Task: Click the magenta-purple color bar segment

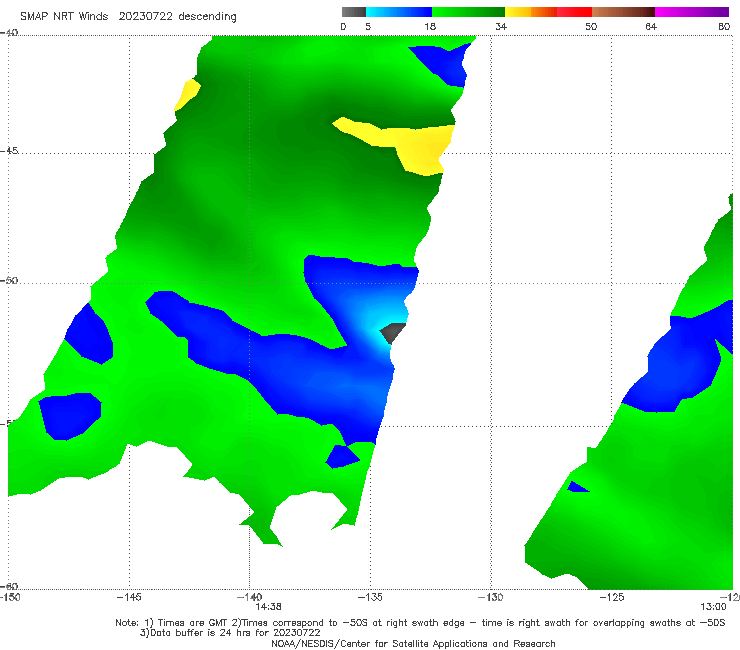Action: [692, 12]
